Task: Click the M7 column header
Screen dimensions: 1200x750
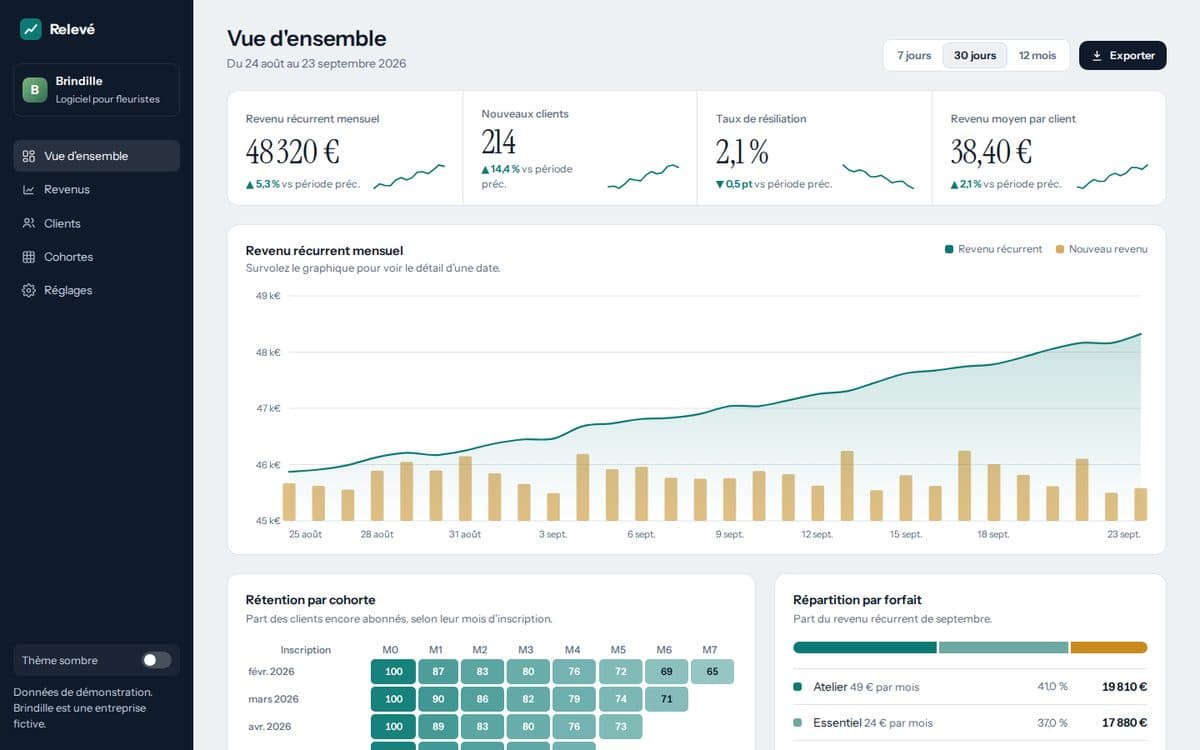Action: (x=710, y=650)
